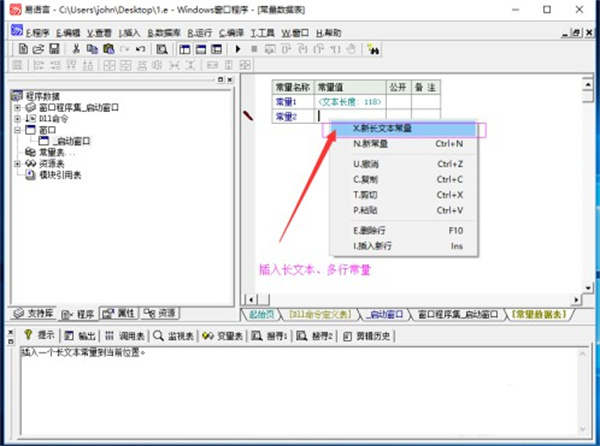The width and height of the screenshot is (600, 446).
Task: Select 模块引用表 in the program tree
Action: click(x=60, y=175)
